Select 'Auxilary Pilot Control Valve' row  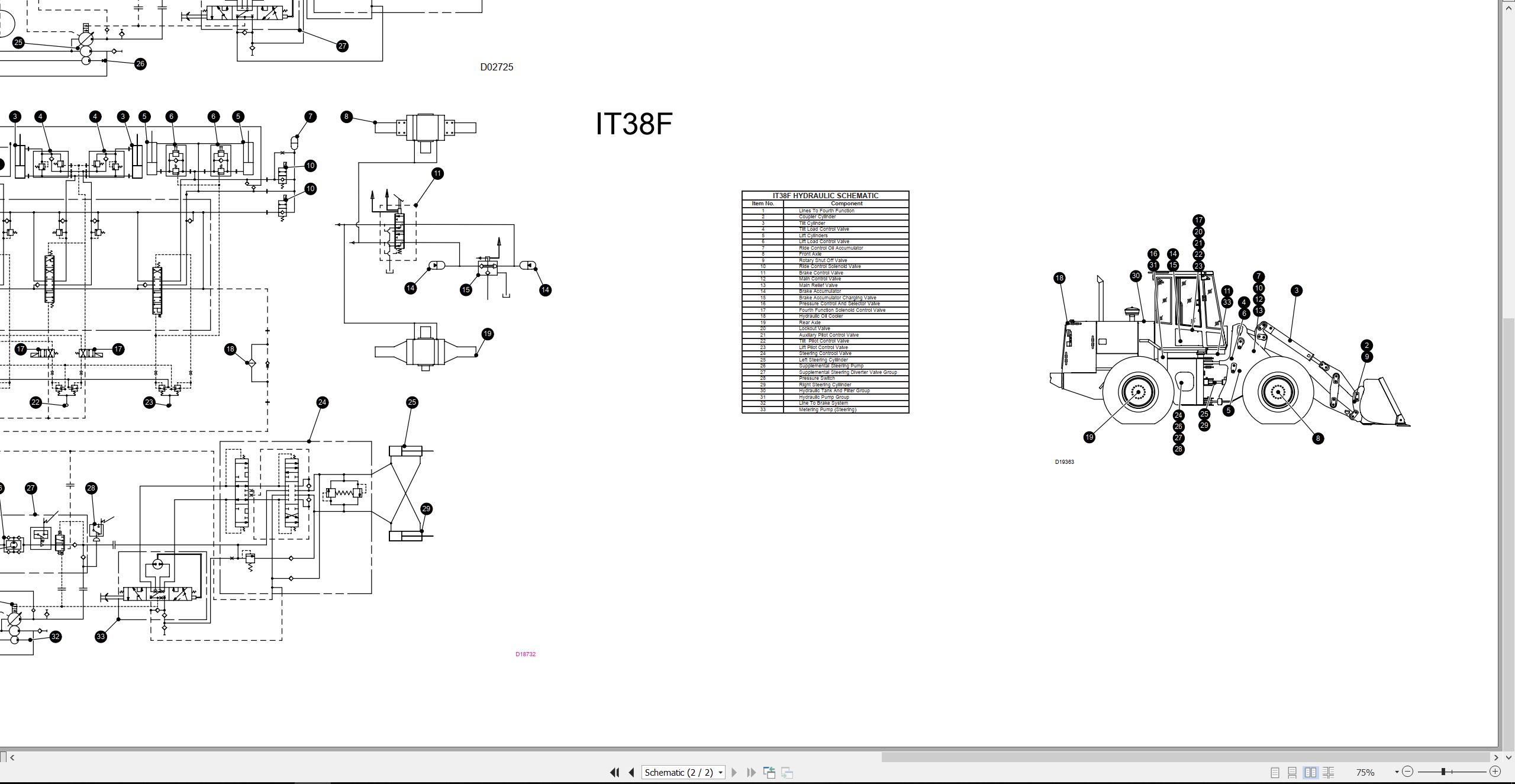[x=826, y=335]
